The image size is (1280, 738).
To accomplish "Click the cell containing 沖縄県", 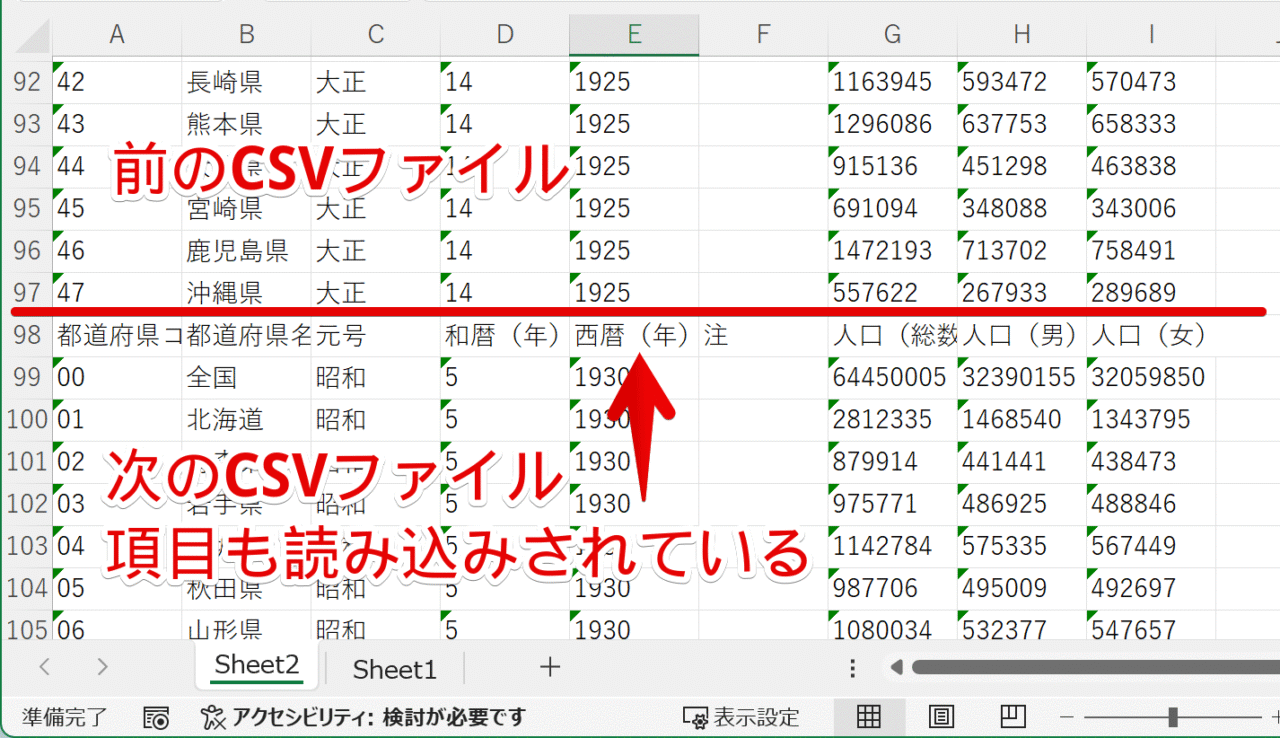I will point(245,292).
